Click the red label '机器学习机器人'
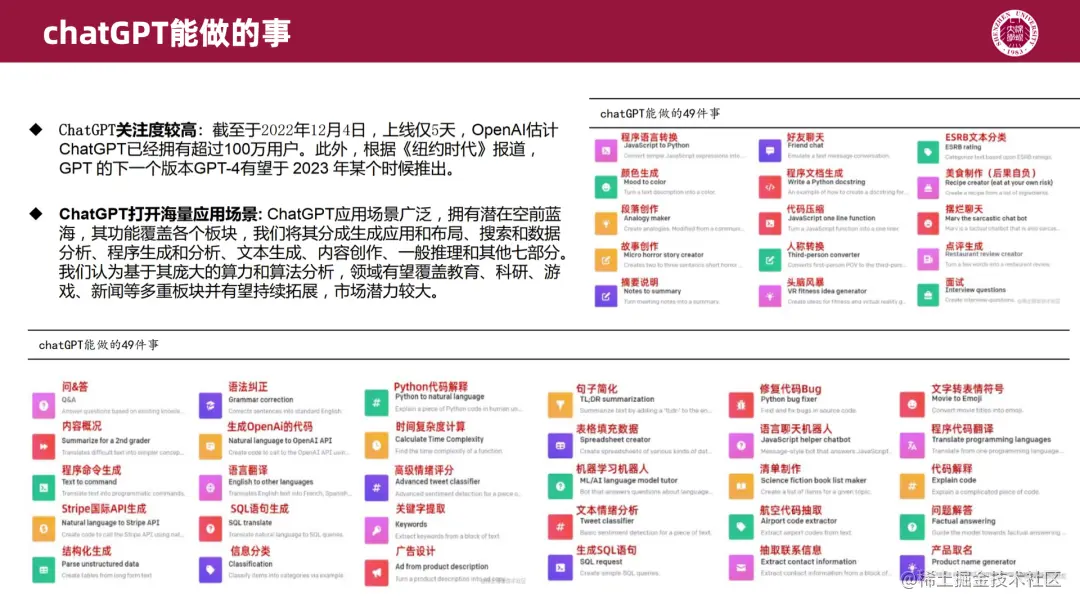Image resolution: width=1080 pixels, height=608 pixels. [x=612, y=469]
